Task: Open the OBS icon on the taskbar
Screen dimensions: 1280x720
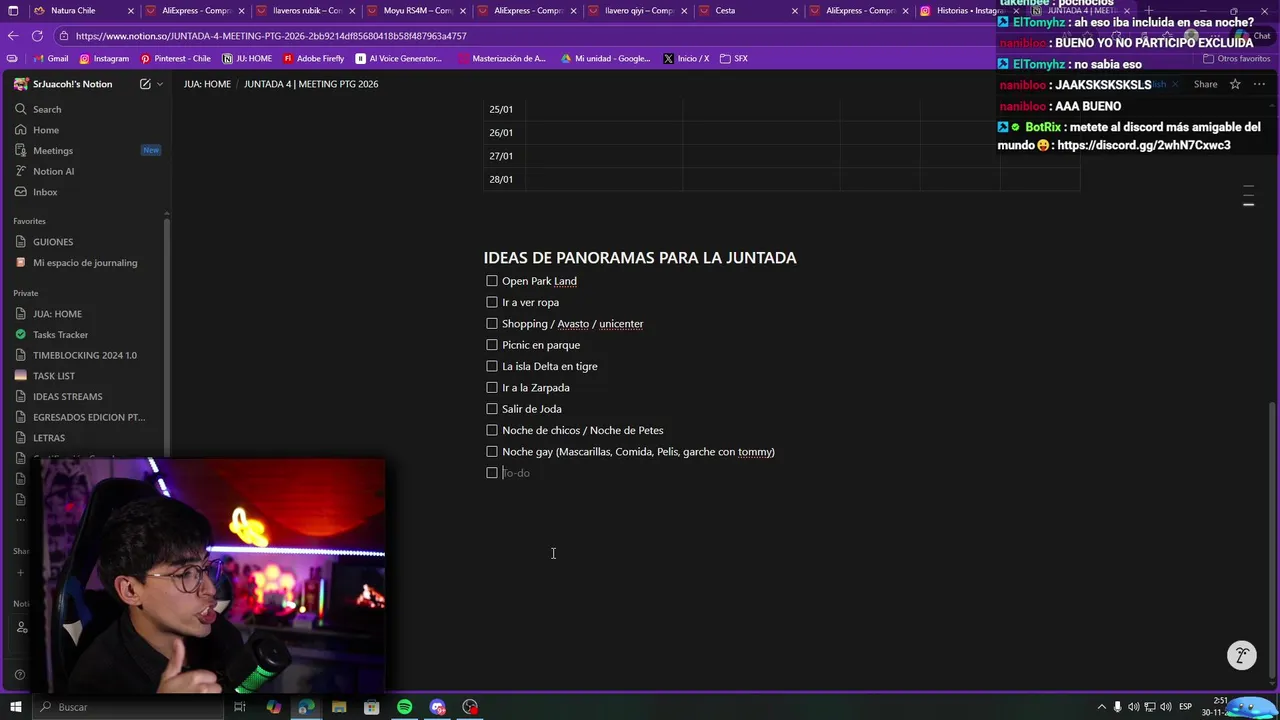Action: 470,707
